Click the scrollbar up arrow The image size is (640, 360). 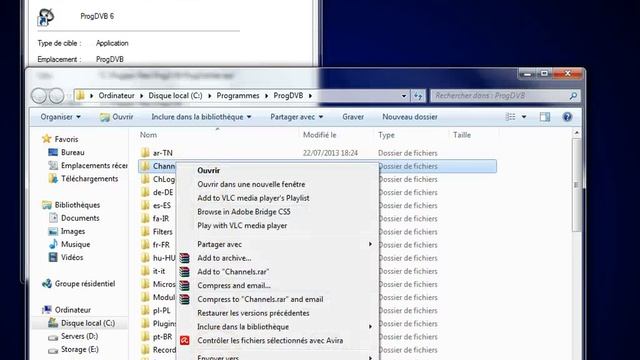tap(576, 133)
